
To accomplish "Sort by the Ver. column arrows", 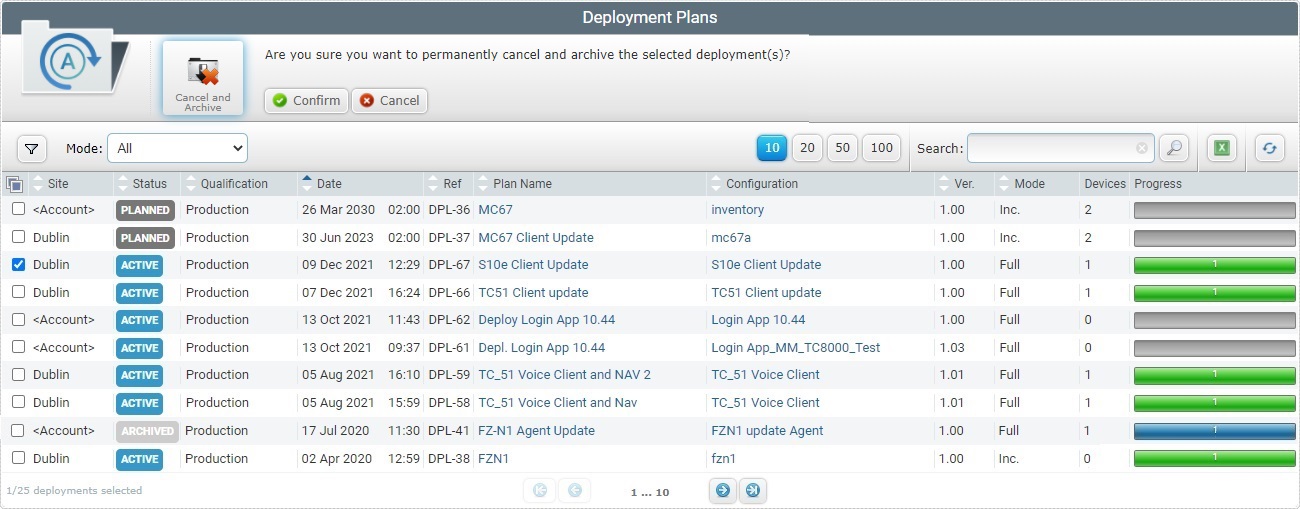I will click(x=945, y=184).
